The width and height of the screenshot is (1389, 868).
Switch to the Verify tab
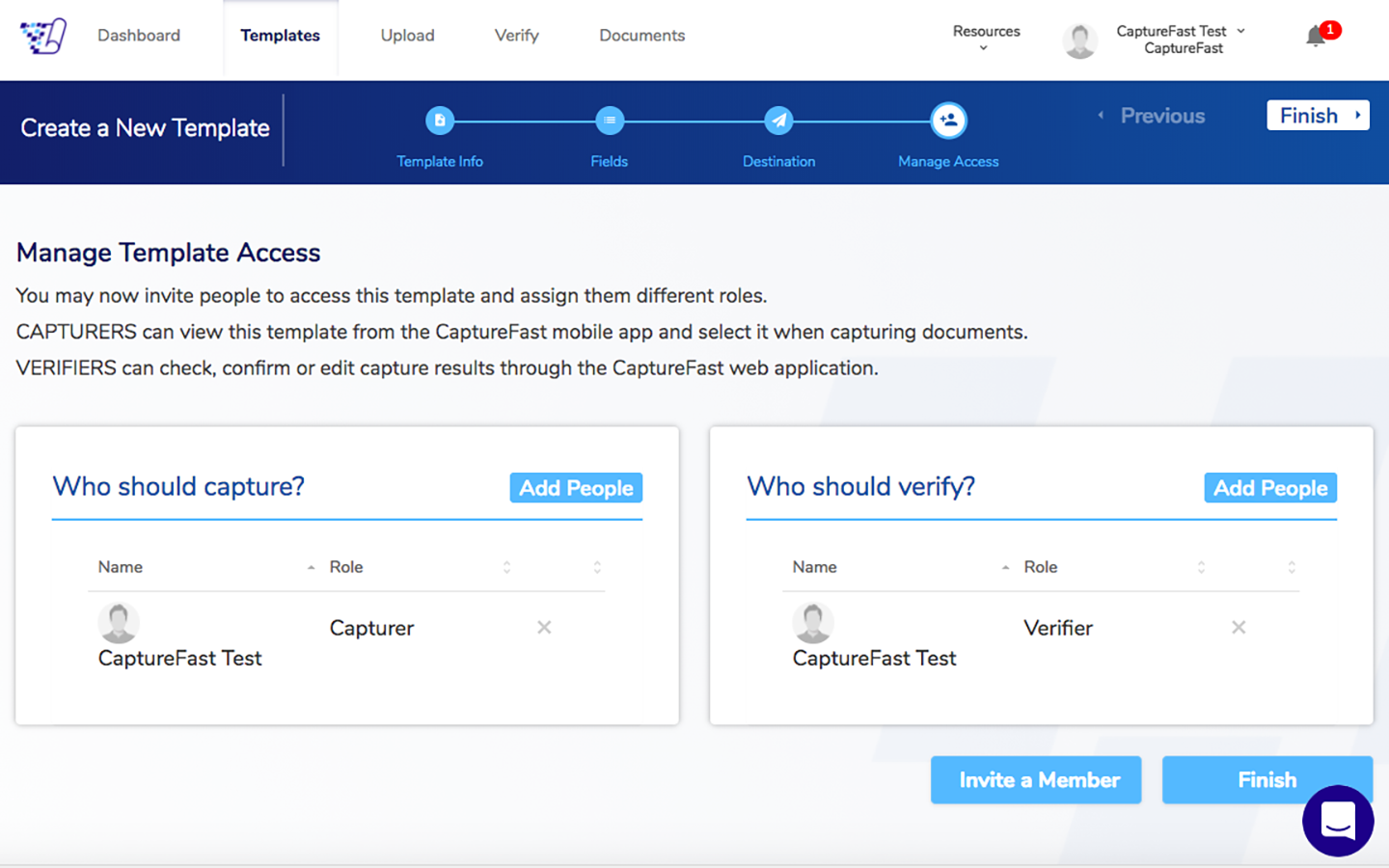[517, 36]
